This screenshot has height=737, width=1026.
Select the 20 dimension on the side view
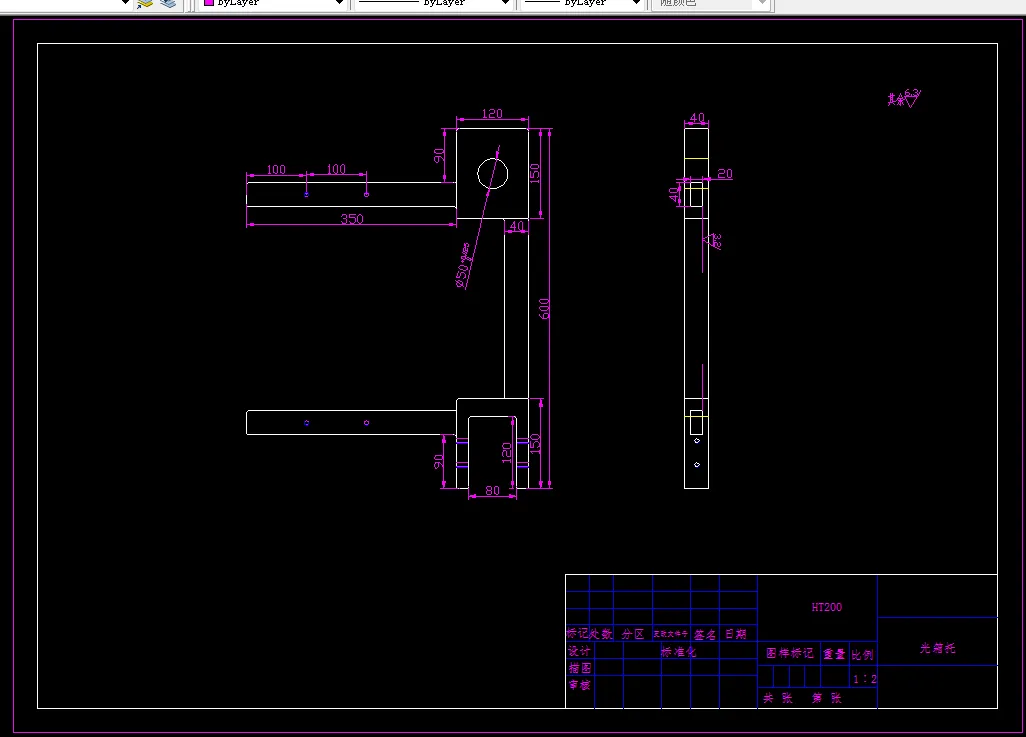coord(725,173)
